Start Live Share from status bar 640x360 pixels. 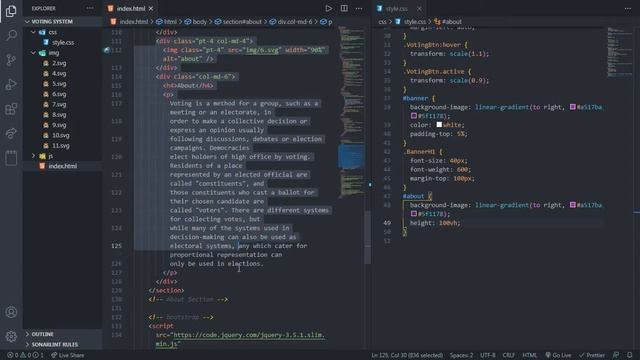tap(68, 355)
